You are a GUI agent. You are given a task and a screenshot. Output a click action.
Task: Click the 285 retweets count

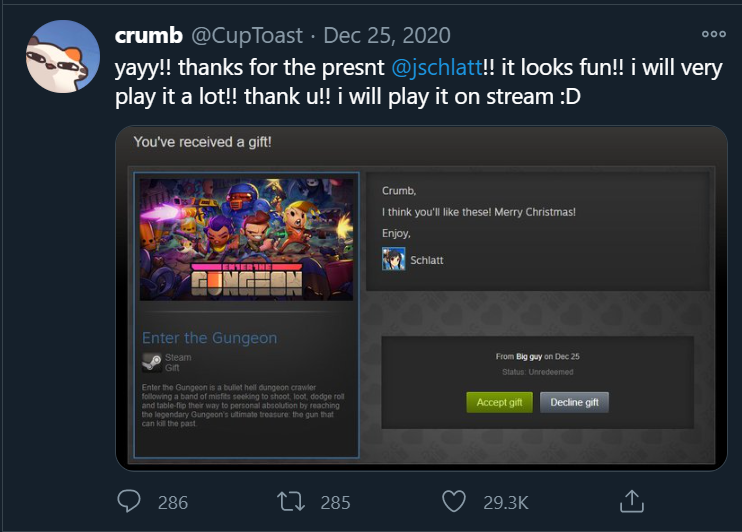click(x=335, y=503)
